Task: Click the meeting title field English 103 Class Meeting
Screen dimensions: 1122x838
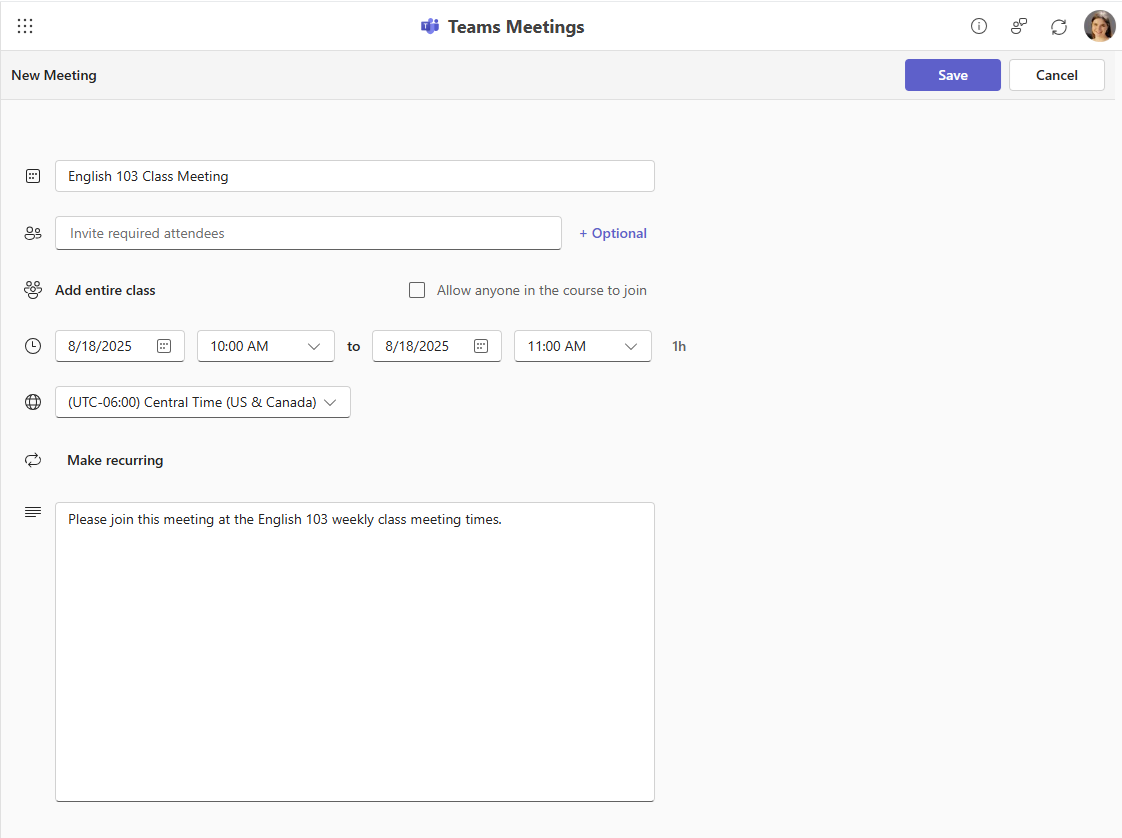Action: [x=355, y=176]
